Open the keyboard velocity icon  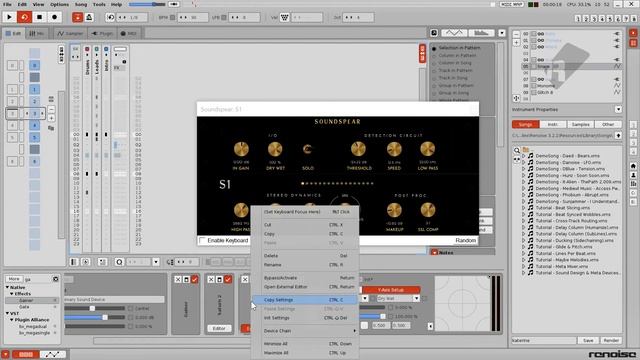pyautogui.click(x=284, y=18)
